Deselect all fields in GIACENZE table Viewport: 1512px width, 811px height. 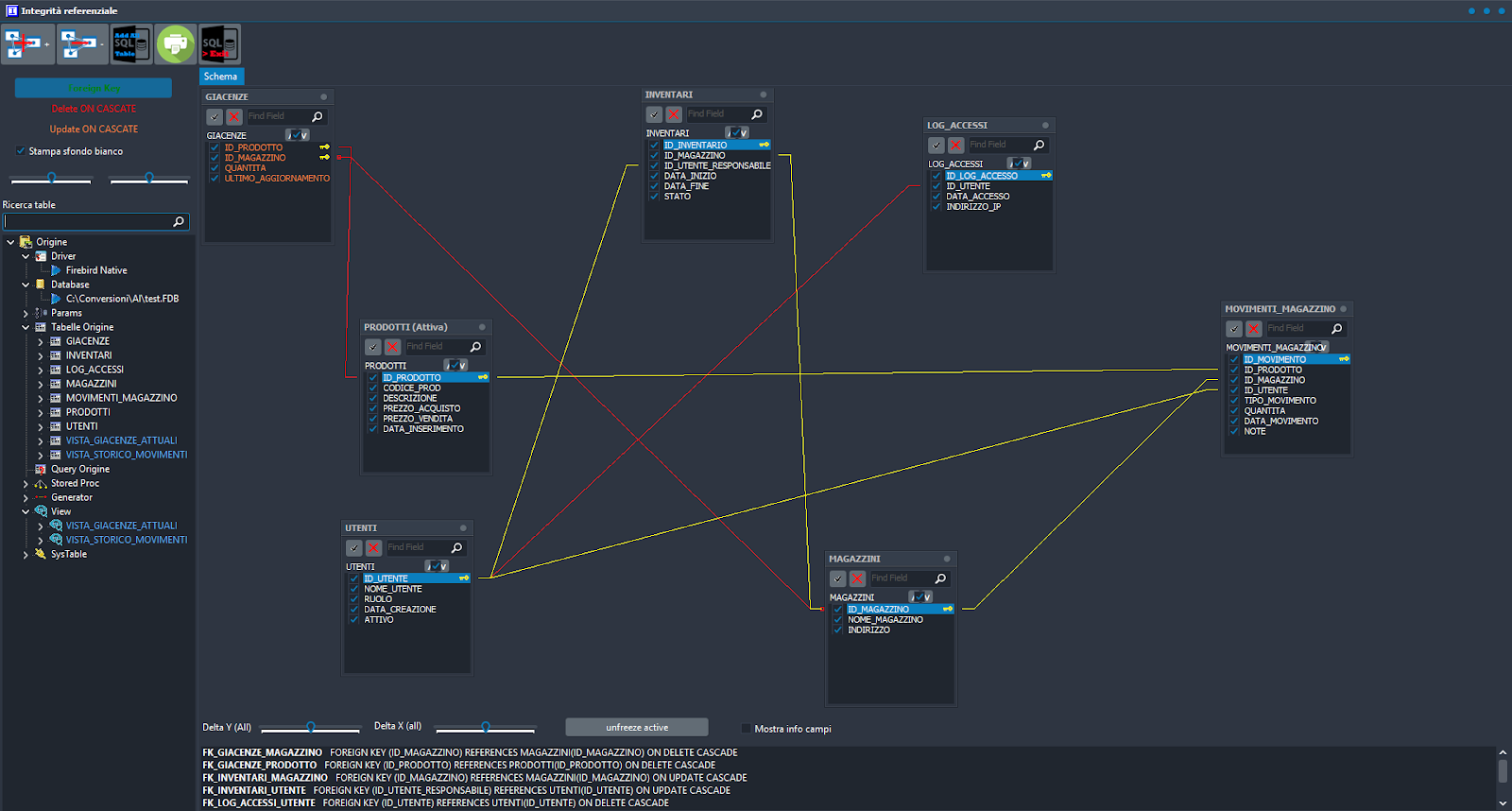[x=234, y=116]
